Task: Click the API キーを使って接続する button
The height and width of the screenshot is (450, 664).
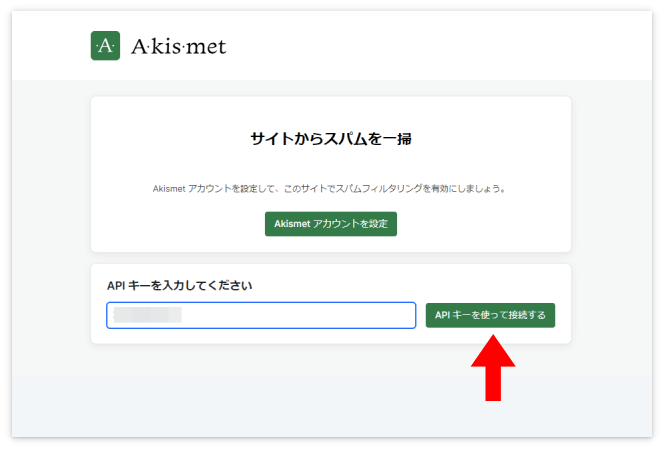Action: [490, 315]
